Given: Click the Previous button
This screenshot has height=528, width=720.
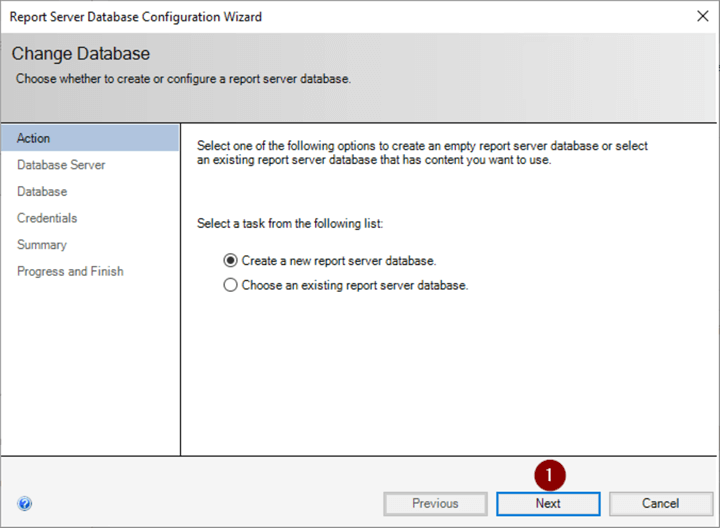Looking at the screenshot, I should 435,503.
